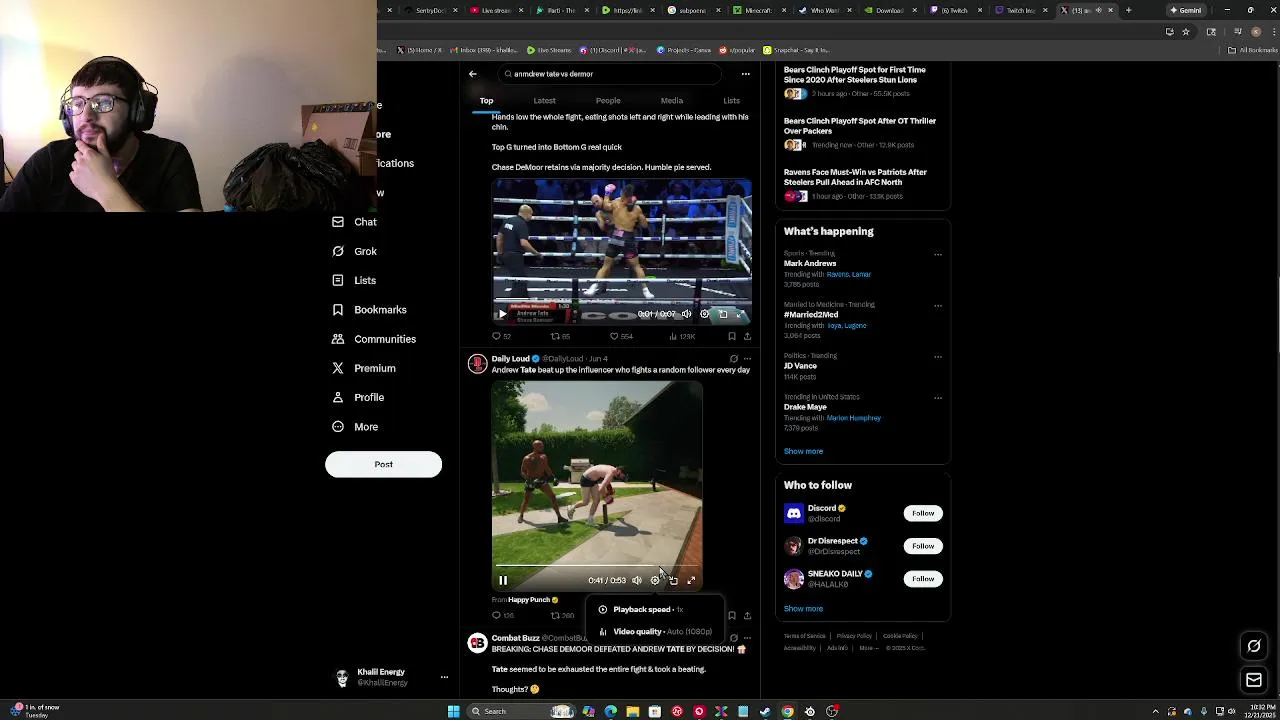This screenshot has height=720, width=1280.
Task: Show more under What's happening
Action: point(803,451)
